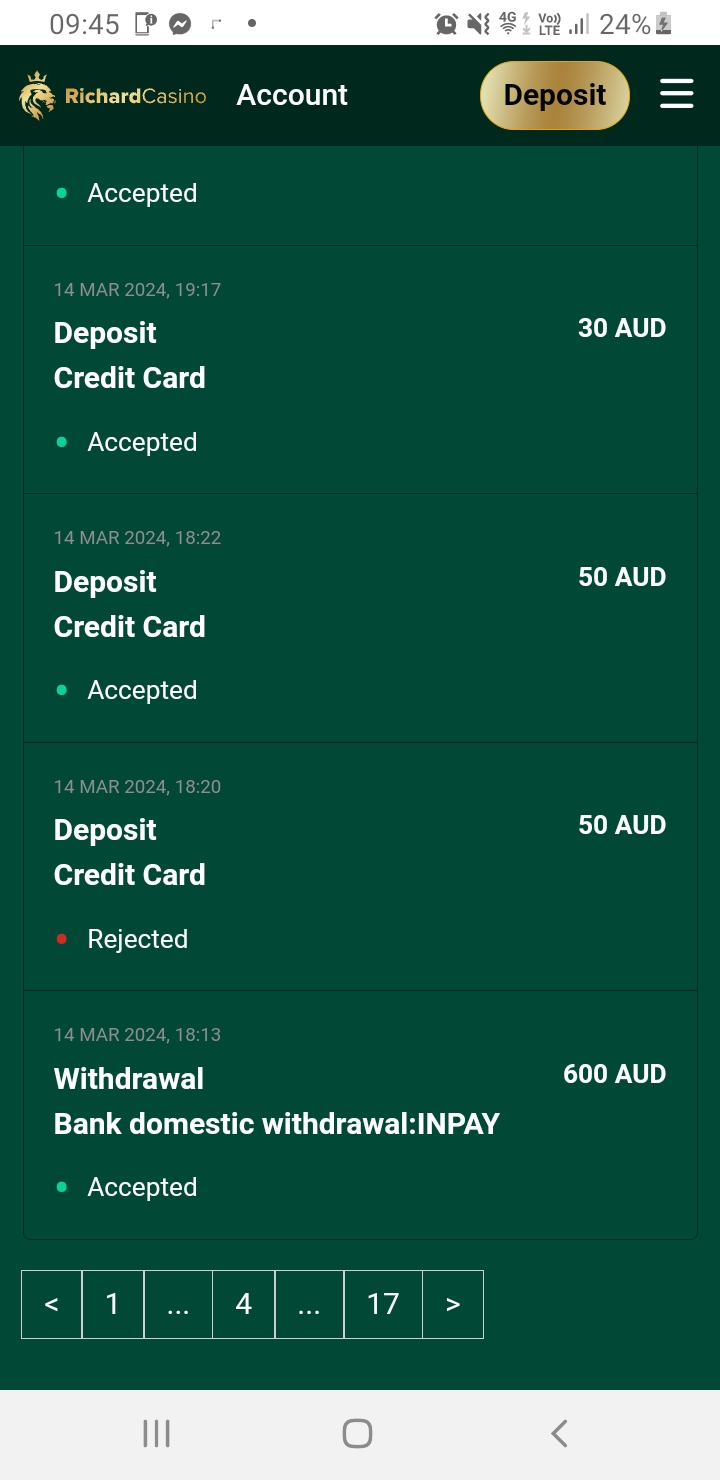Tap the alarm clock status icon
Screen dimensions: 720x1480
tap(446, 24)
